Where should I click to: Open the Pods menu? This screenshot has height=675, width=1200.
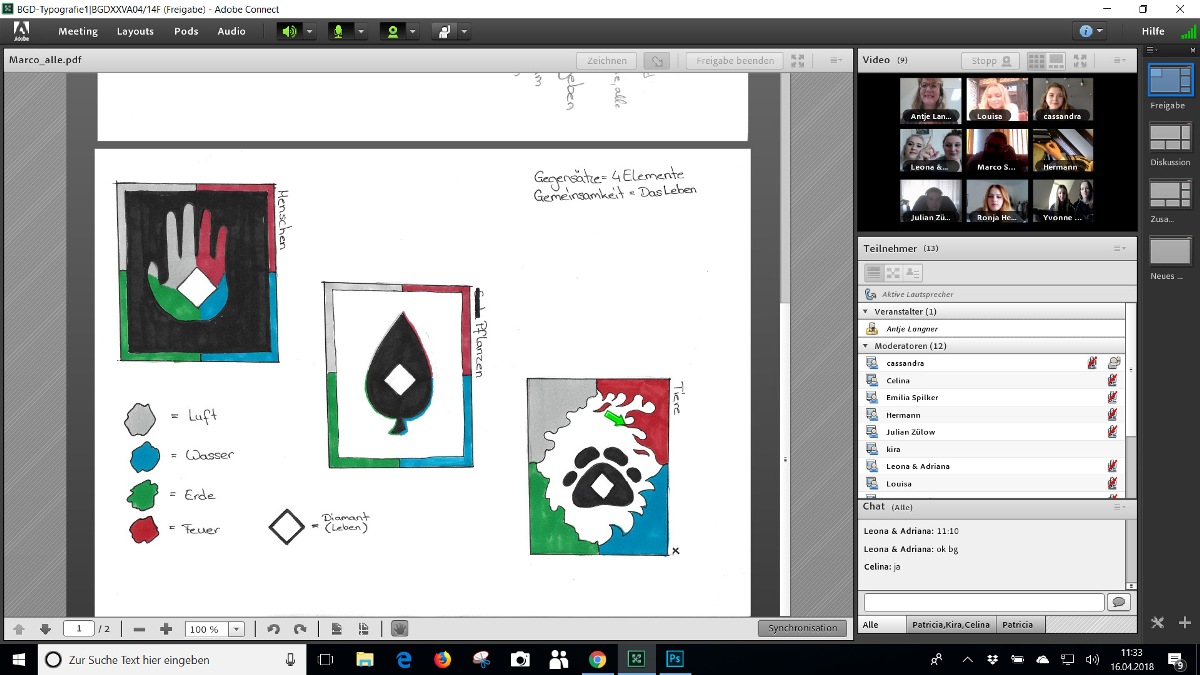tap(187, 31)
